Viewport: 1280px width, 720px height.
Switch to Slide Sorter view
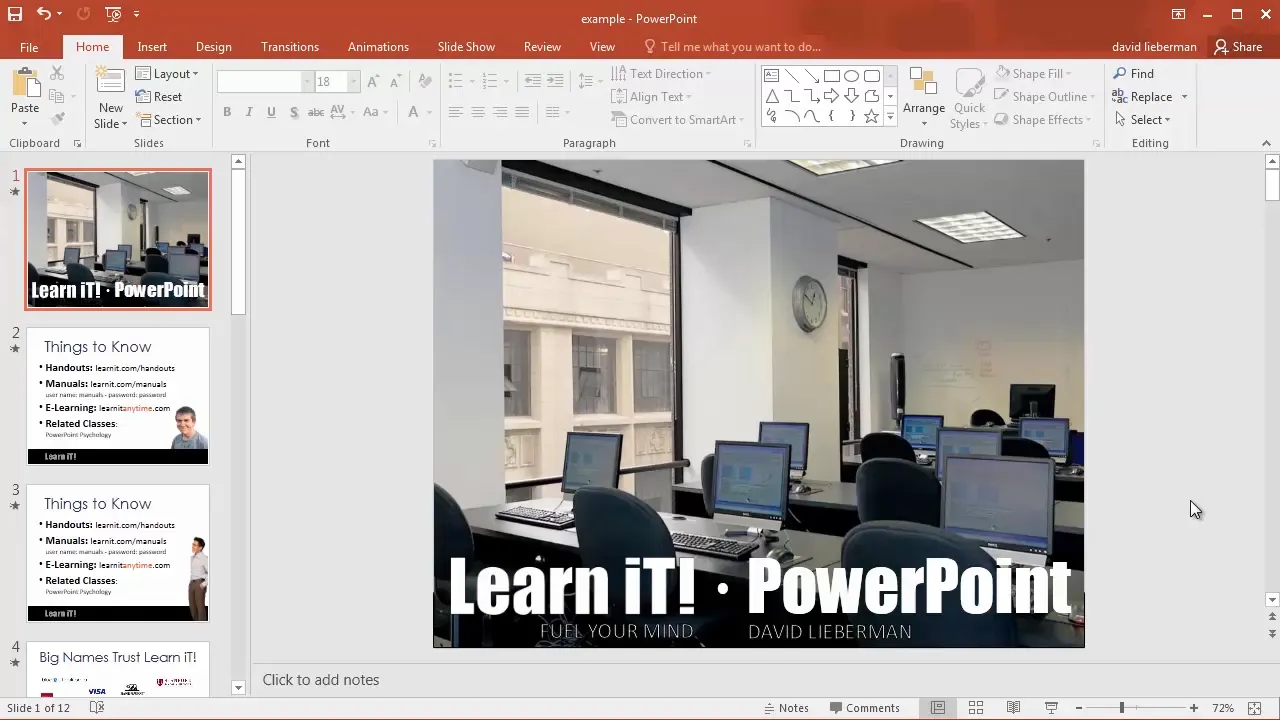(x=976, y=708)
